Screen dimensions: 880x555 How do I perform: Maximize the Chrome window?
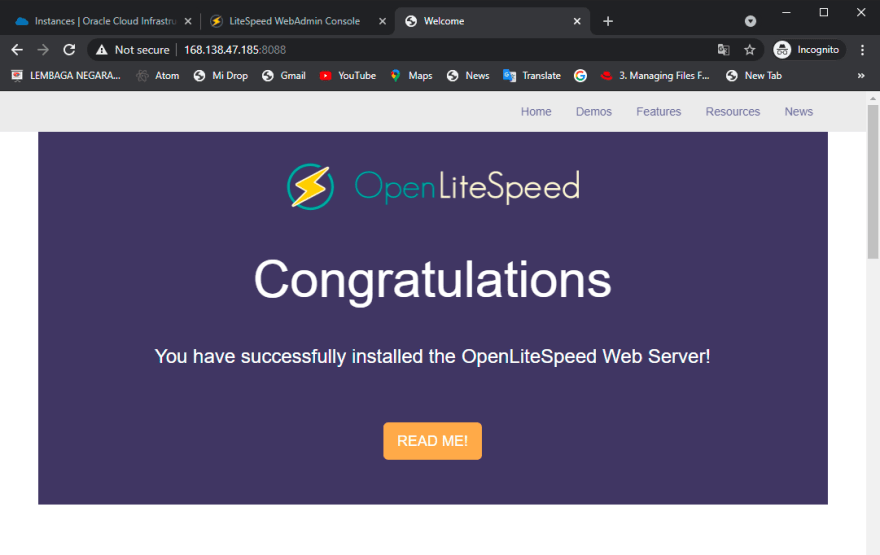[x=824, y=12]
